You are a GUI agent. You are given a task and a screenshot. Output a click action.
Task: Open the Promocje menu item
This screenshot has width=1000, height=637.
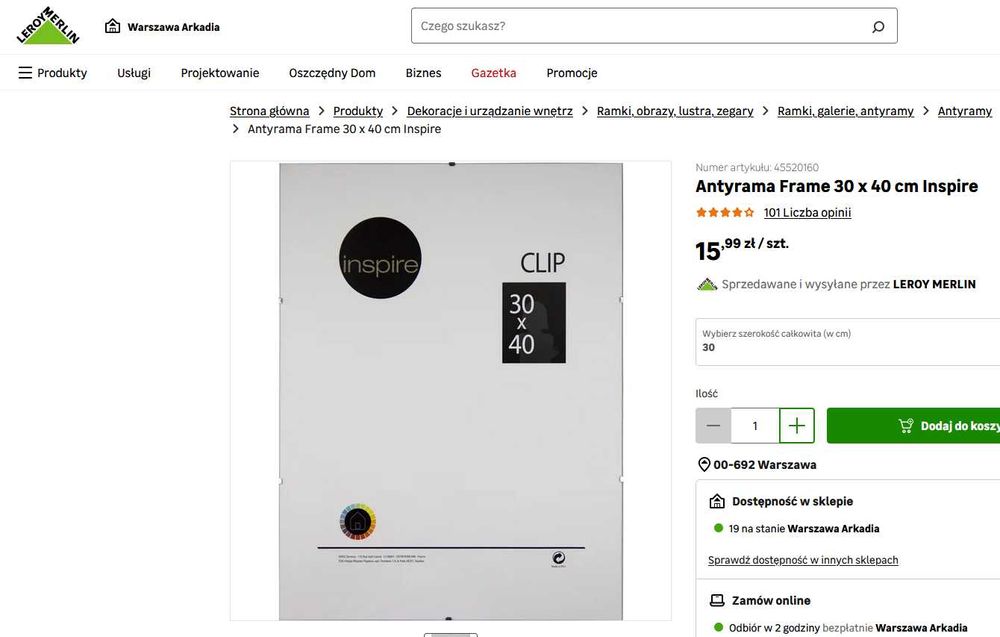(572, 73)
